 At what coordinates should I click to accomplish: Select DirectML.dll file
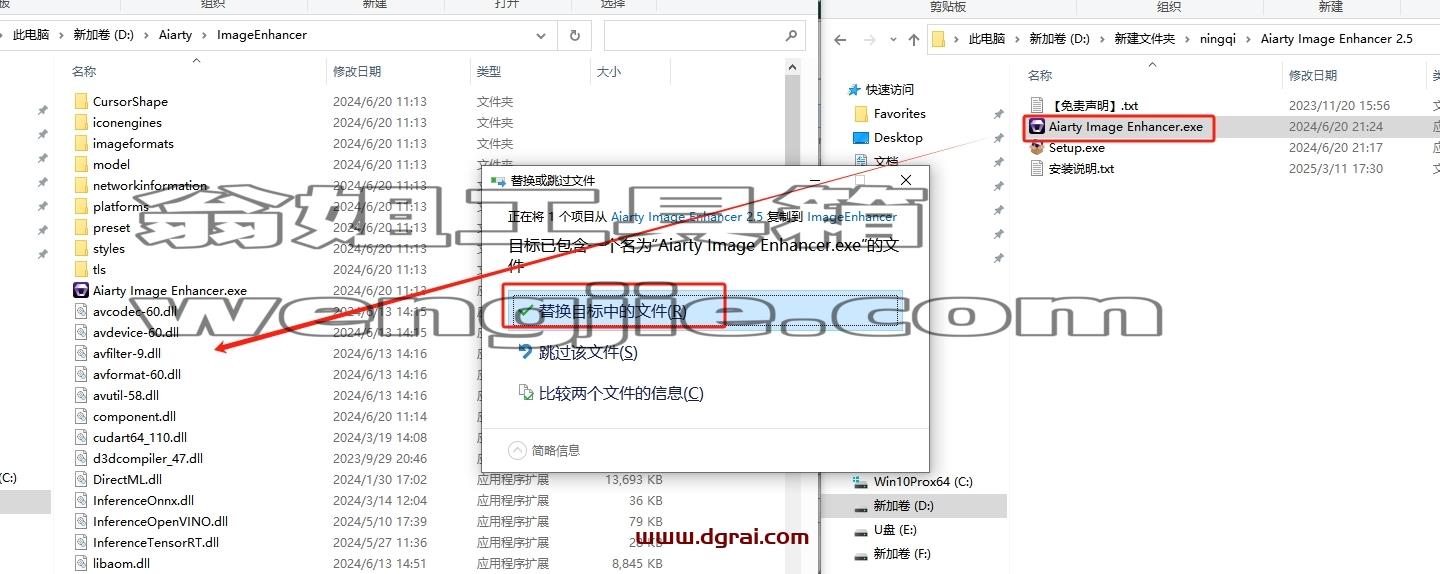127,479
